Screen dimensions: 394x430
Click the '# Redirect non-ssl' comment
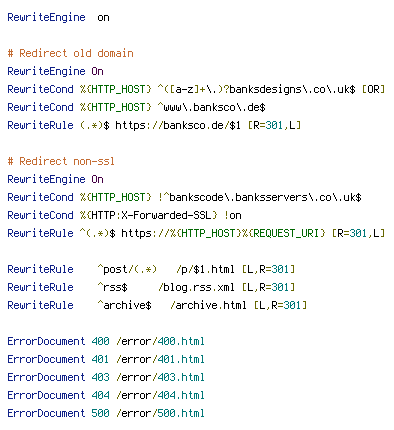(x=61, y=161)
